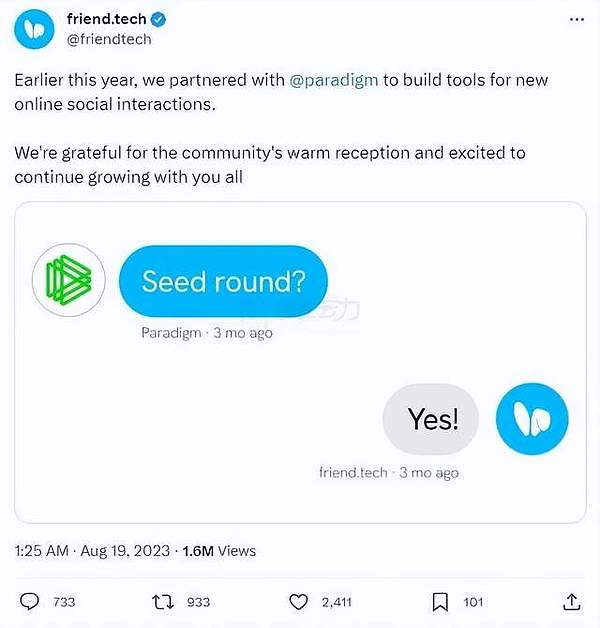Click the friend.tech display name
The width and height of the screenshot is (600, 628).
tap(106, 20)
